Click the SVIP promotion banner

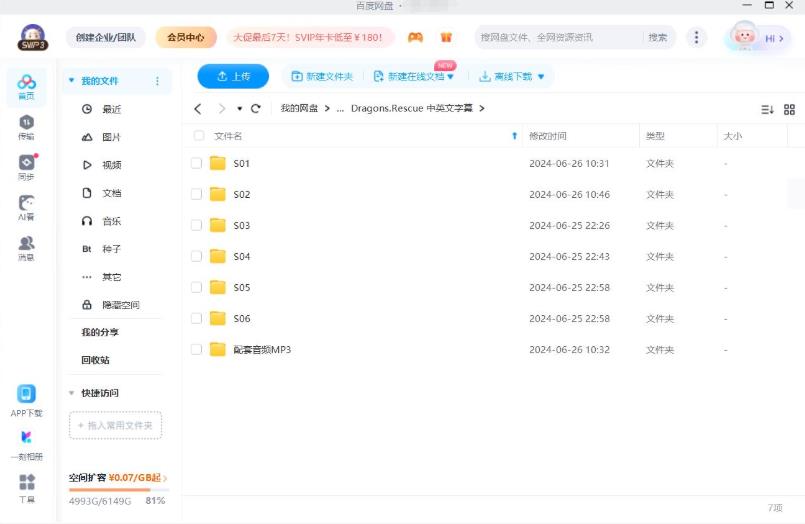pyautogui.click(x=310, y=37)
